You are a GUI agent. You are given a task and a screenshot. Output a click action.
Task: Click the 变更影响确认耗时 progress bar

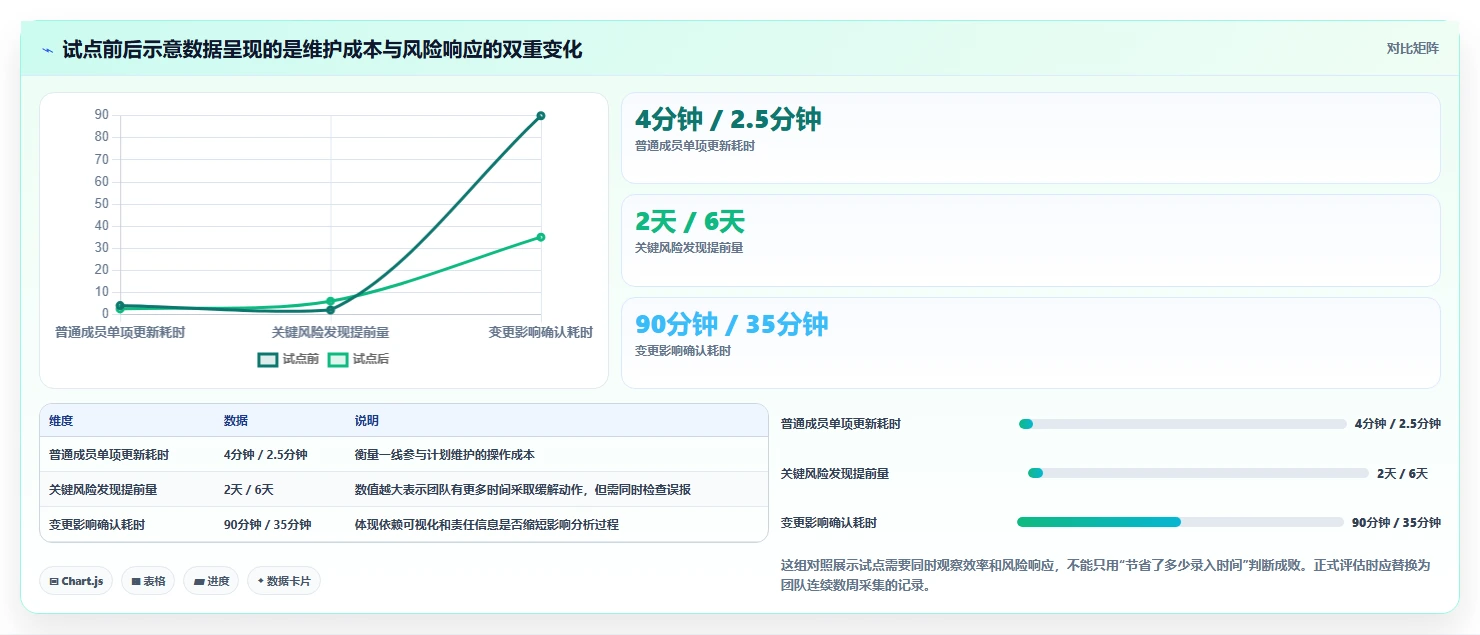point(1180,522)
